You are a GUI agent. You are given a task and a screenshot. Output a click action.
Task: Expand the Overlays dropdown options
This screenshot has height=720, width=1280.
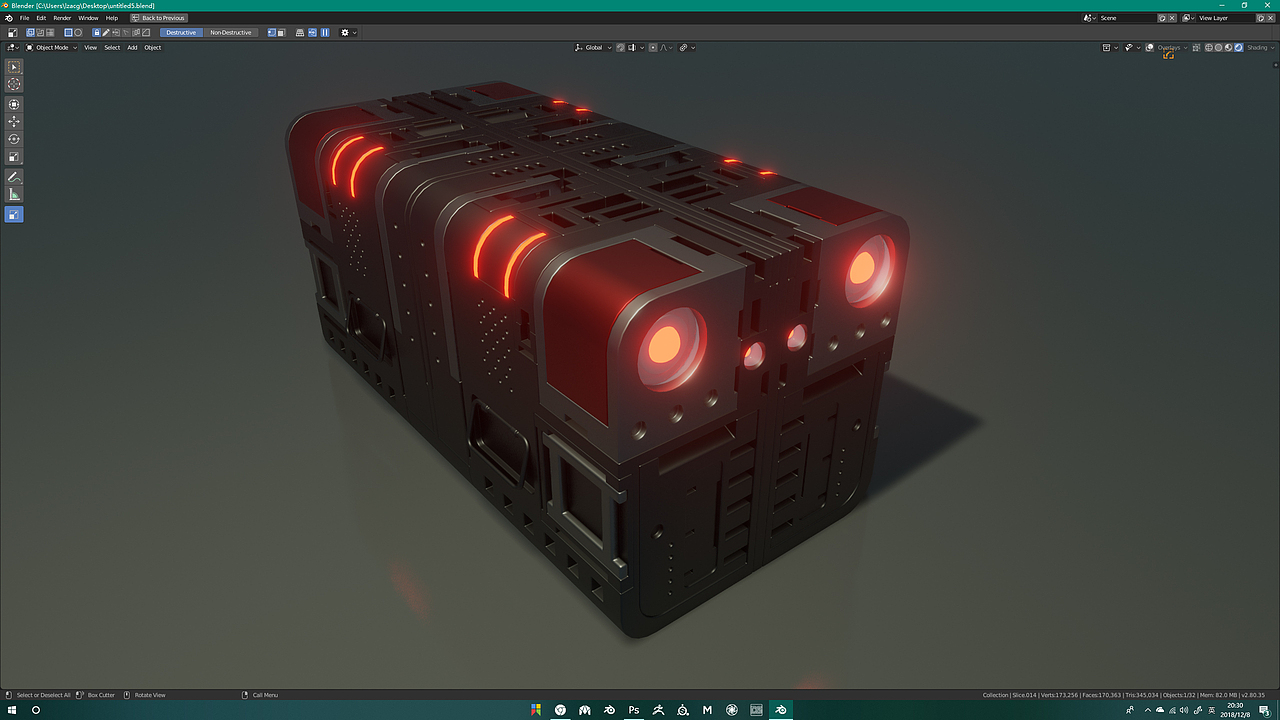click(x=1186, y=47)
